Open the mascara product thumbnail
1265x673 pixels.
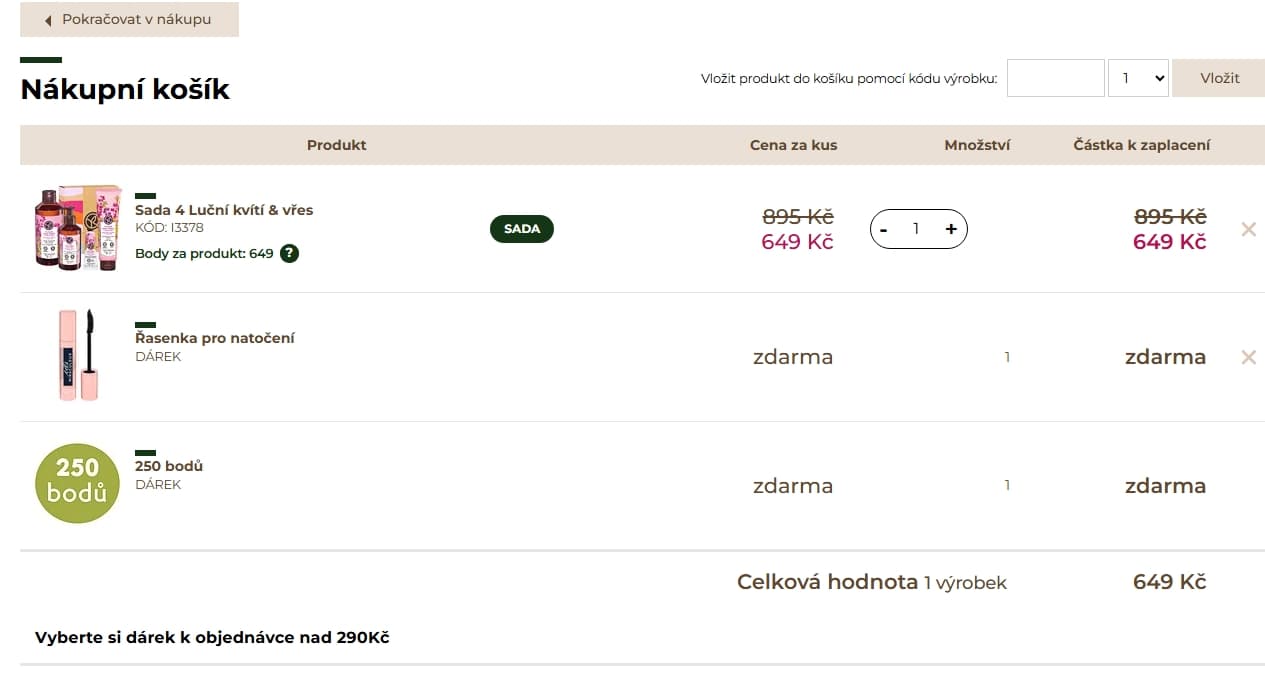[x=79, y=355]
